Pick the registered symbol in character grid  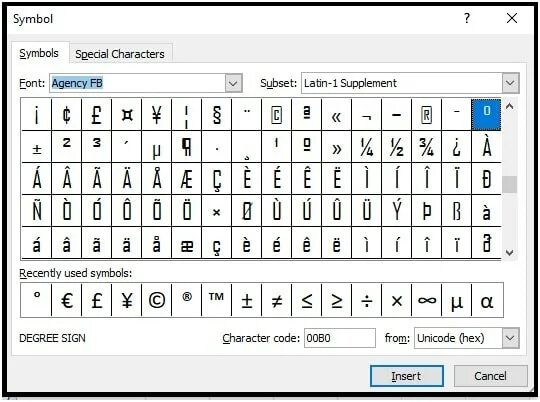pos(426,115)
